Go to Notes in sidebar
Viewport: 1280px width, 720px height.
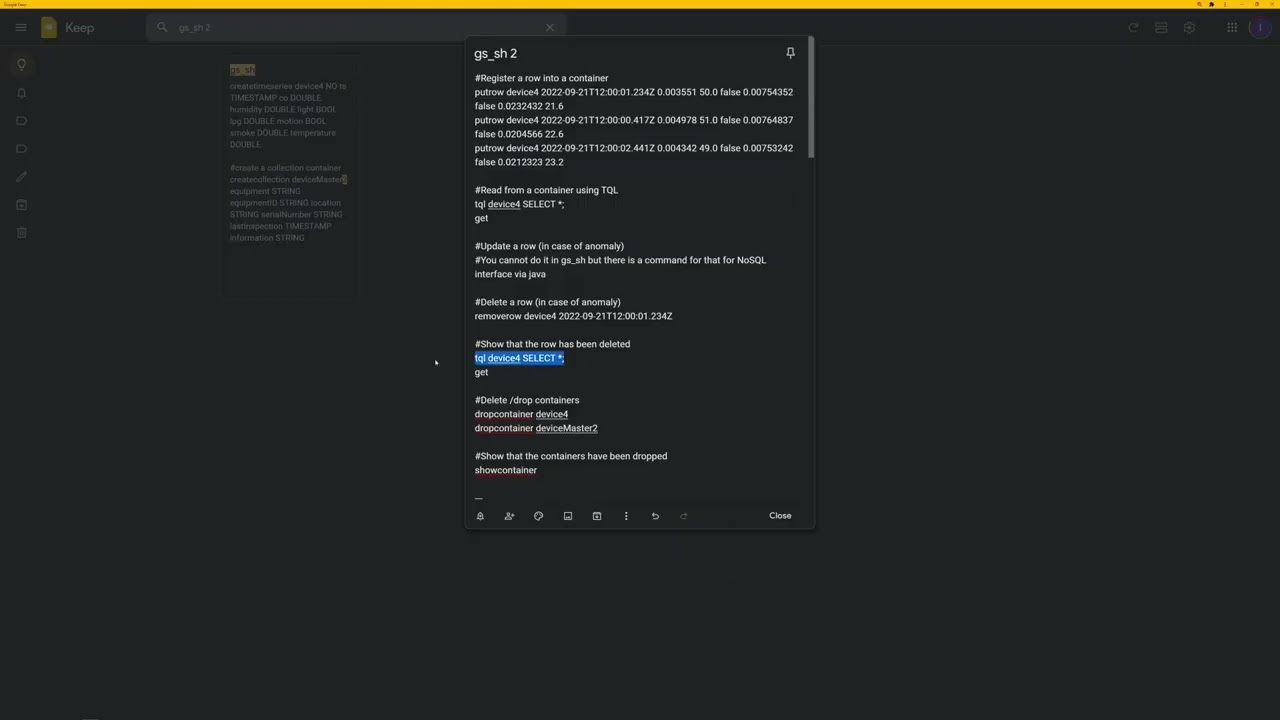pyautogui.click(x=21, y=65)
